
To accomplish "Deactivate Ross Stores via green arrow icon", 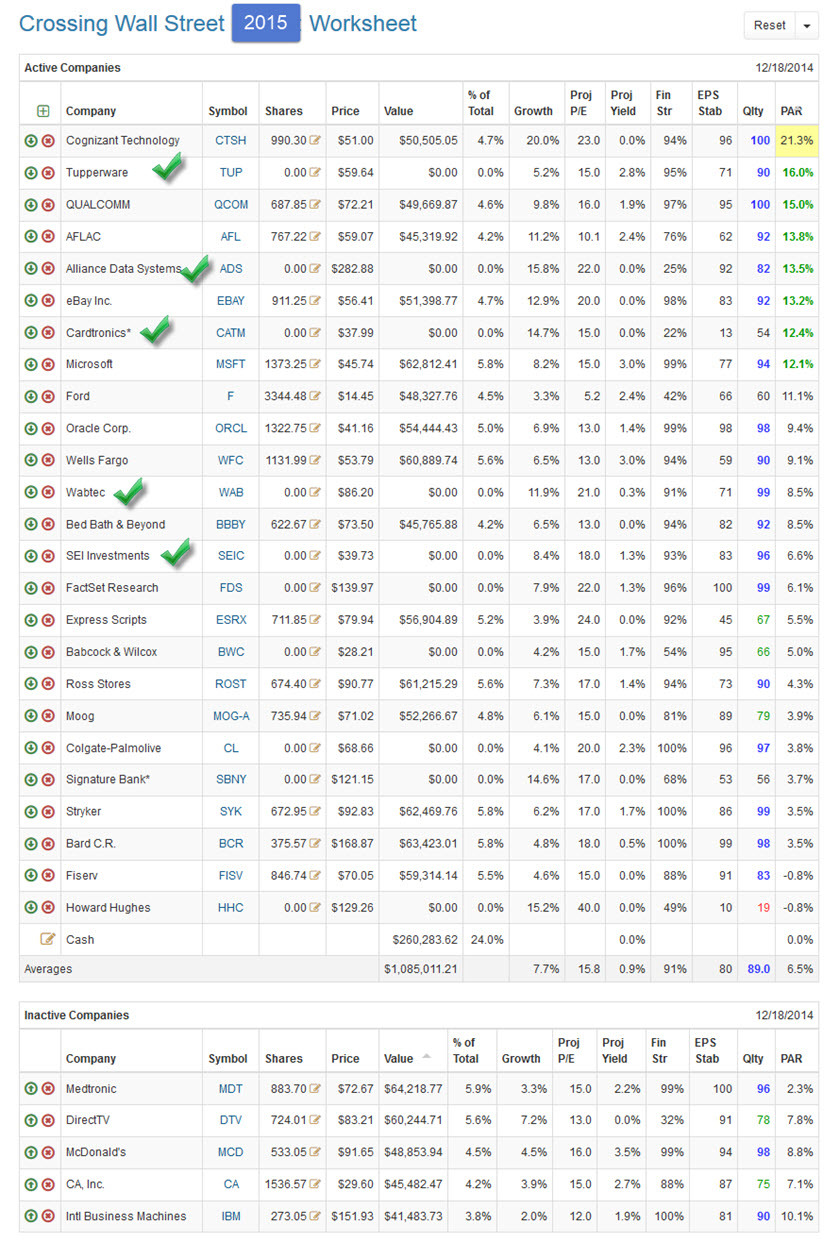I will (x=32, y=684).
